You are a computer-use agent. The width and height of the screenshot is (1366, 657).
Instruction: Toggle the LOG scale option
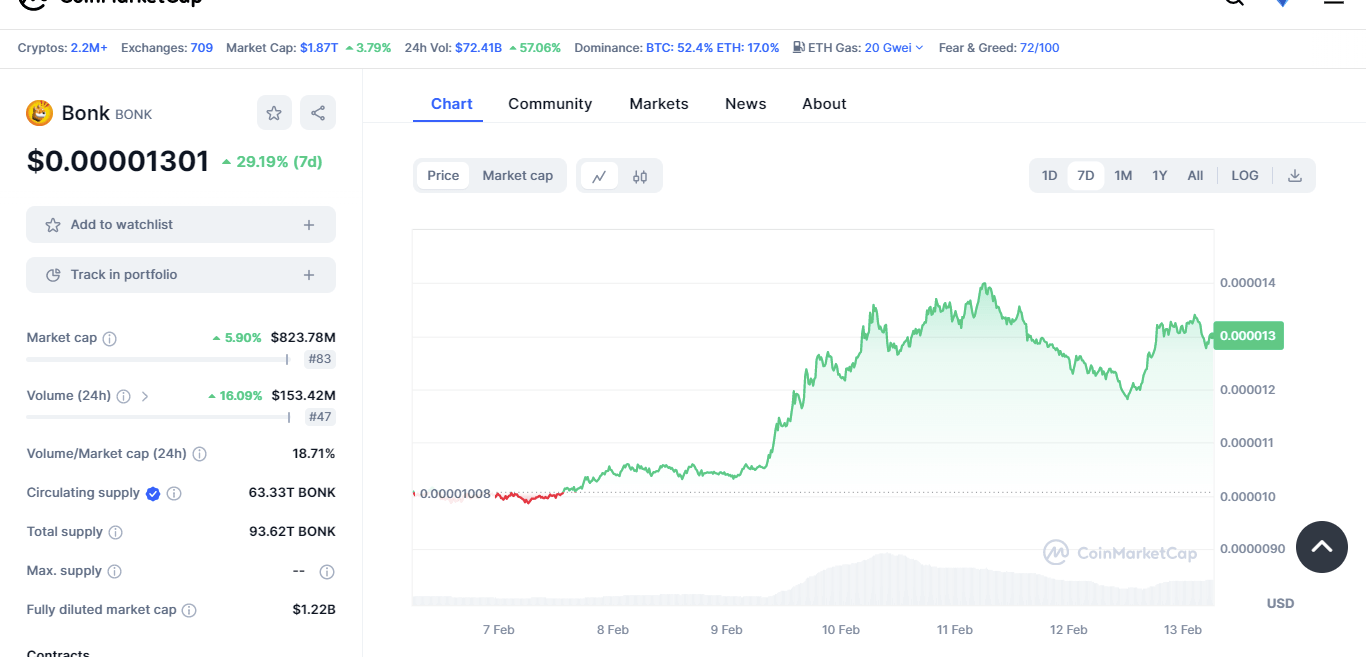point(1245,176)
